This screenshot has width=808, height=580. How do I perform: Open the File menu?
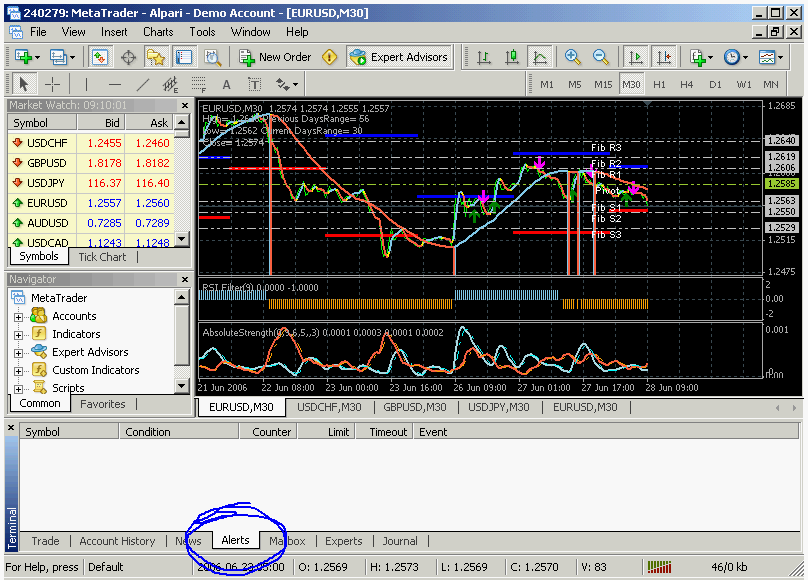38,32
